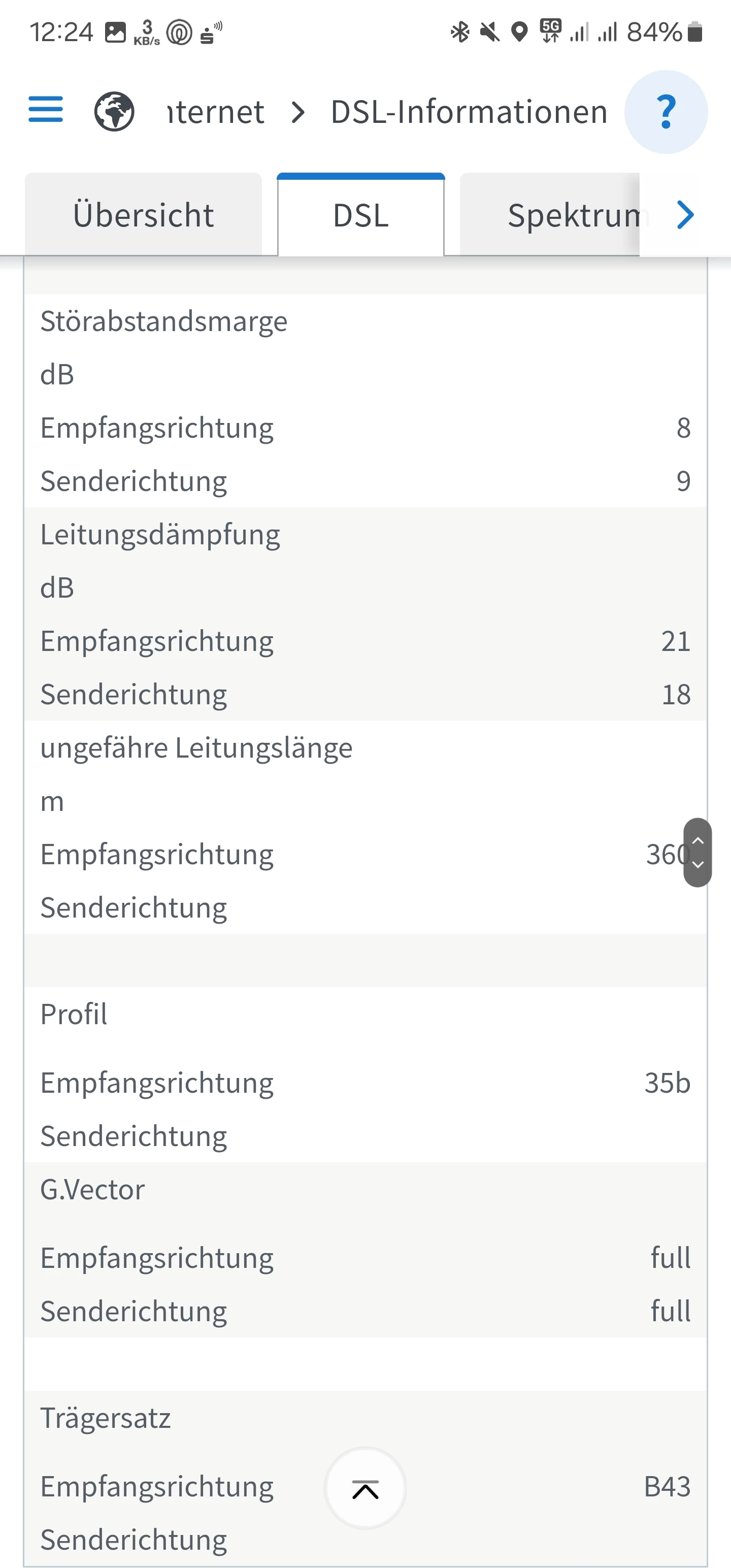The height and width of the screenshot is (1568, 731).
Task: Click the scroll handle's down arrow
Action: click(697, 865)
